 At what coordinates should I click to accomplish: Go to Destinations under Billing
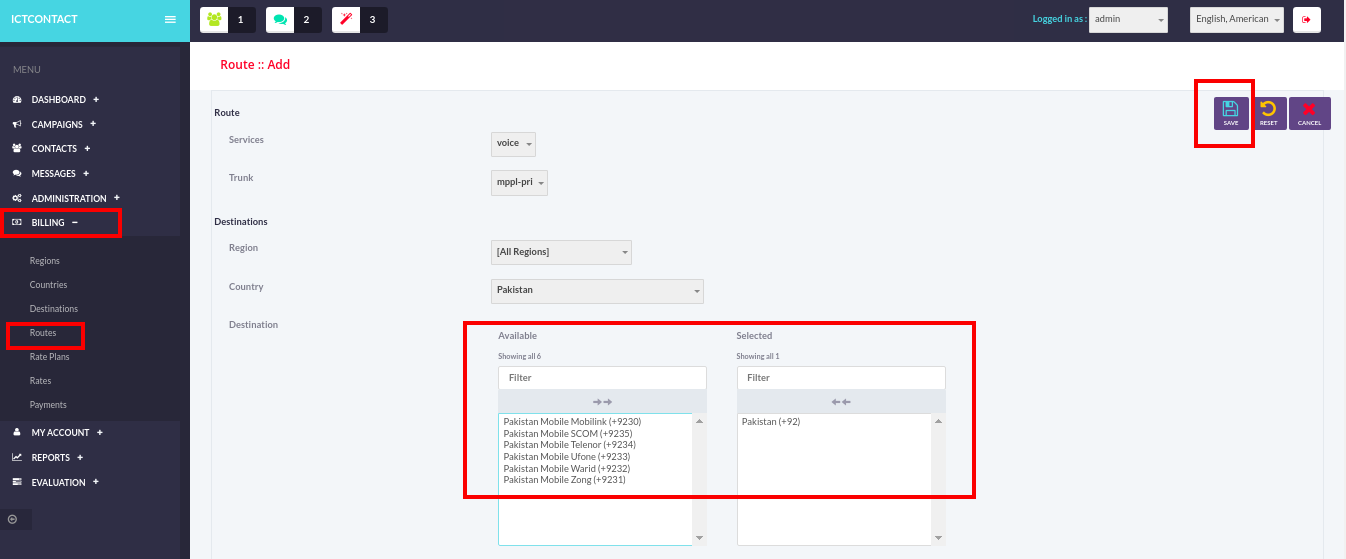point(54,309)
